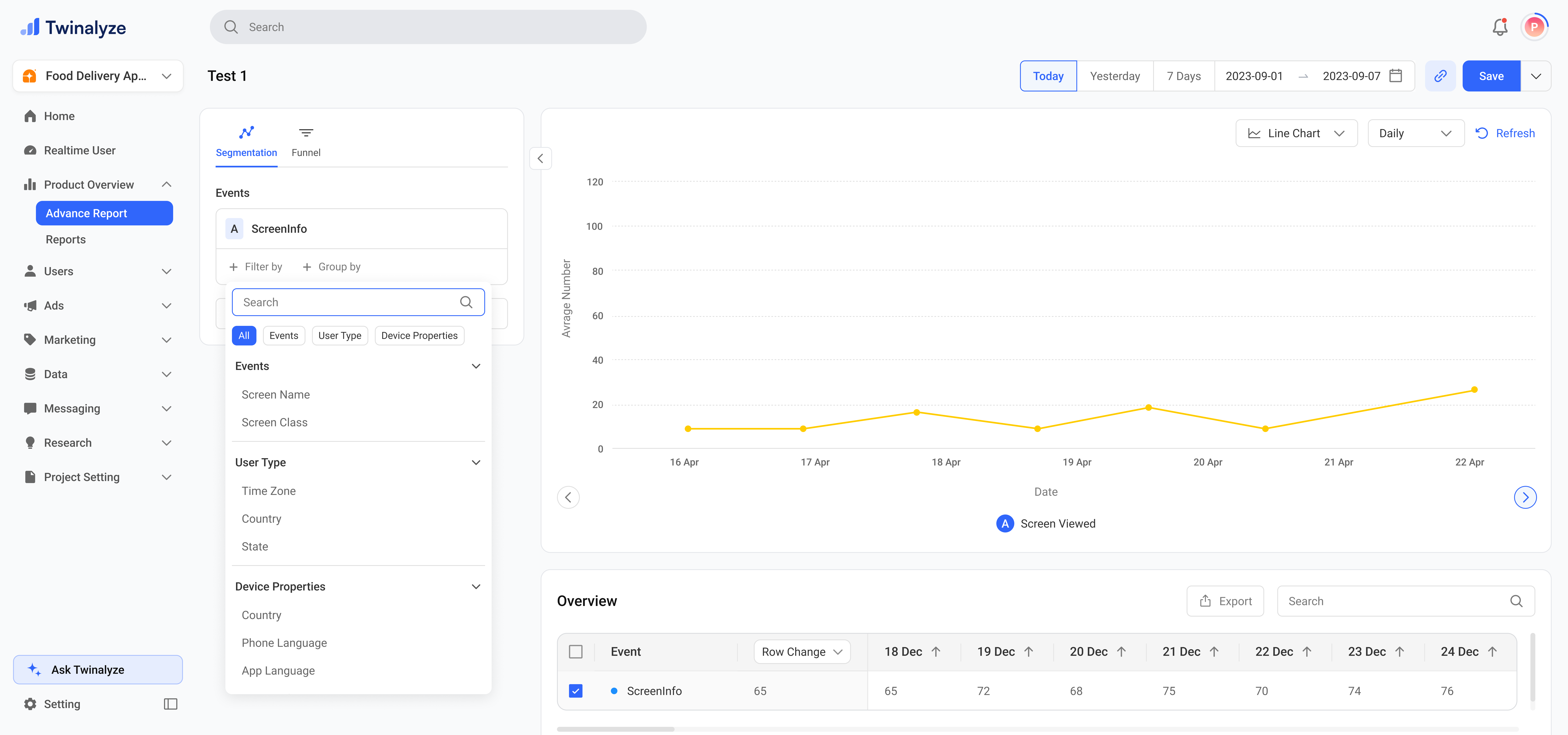1568x735 pixels.
Task: Click Refresh chart link
Action: tap(1505, 133)
